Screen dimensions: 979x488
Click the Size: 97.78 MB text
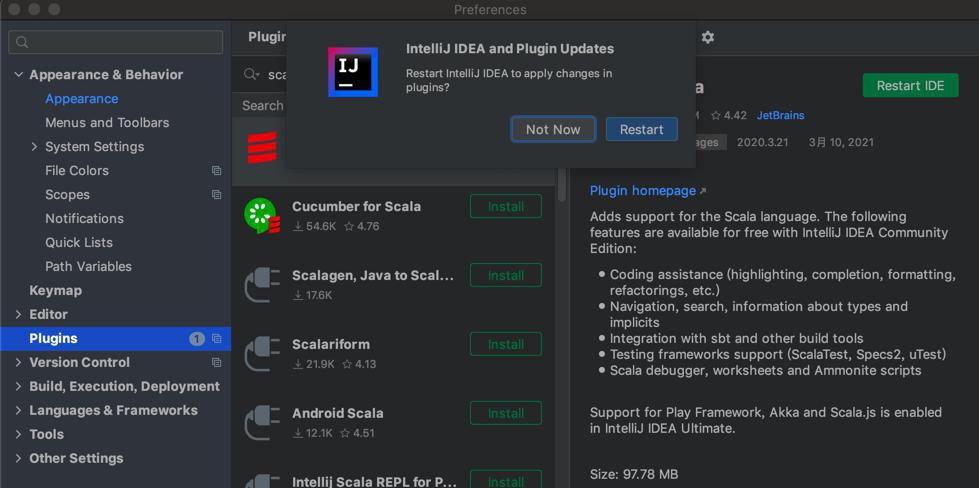(634, 475)
